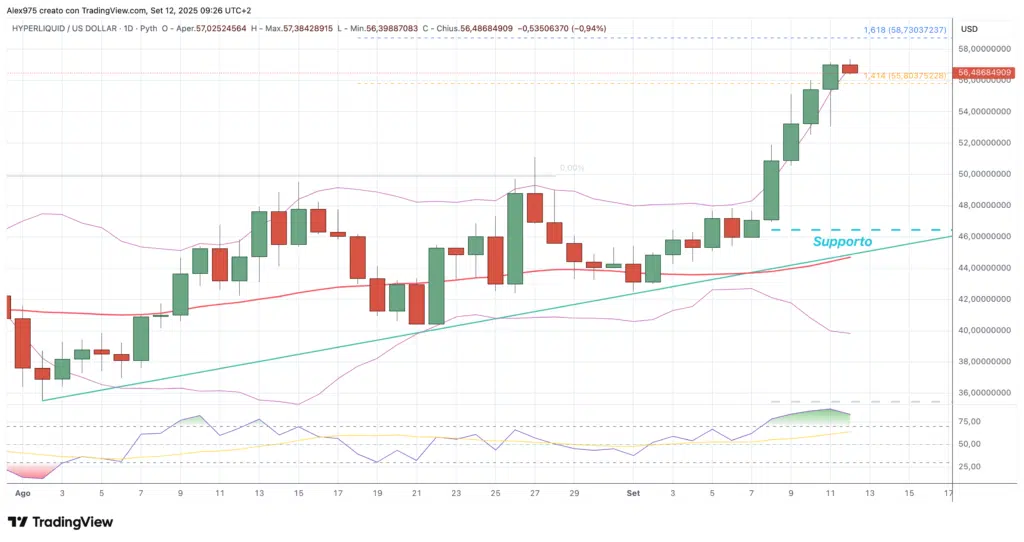This screenshot has height=542, width=1024.
Task: Select the latest red candle at chart top
Action: click(850, 68)
